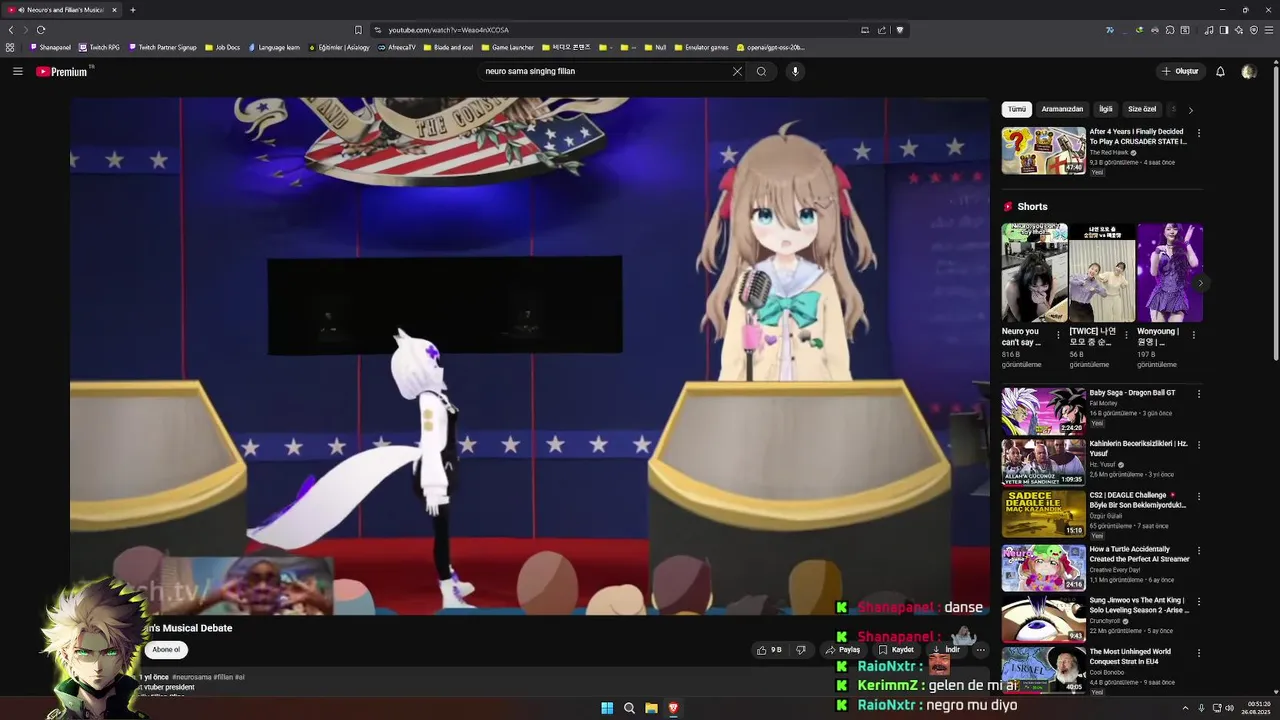Open the Oluştur create button
This screenshot has height=720, width=1280.
[x=1180, y=71]
